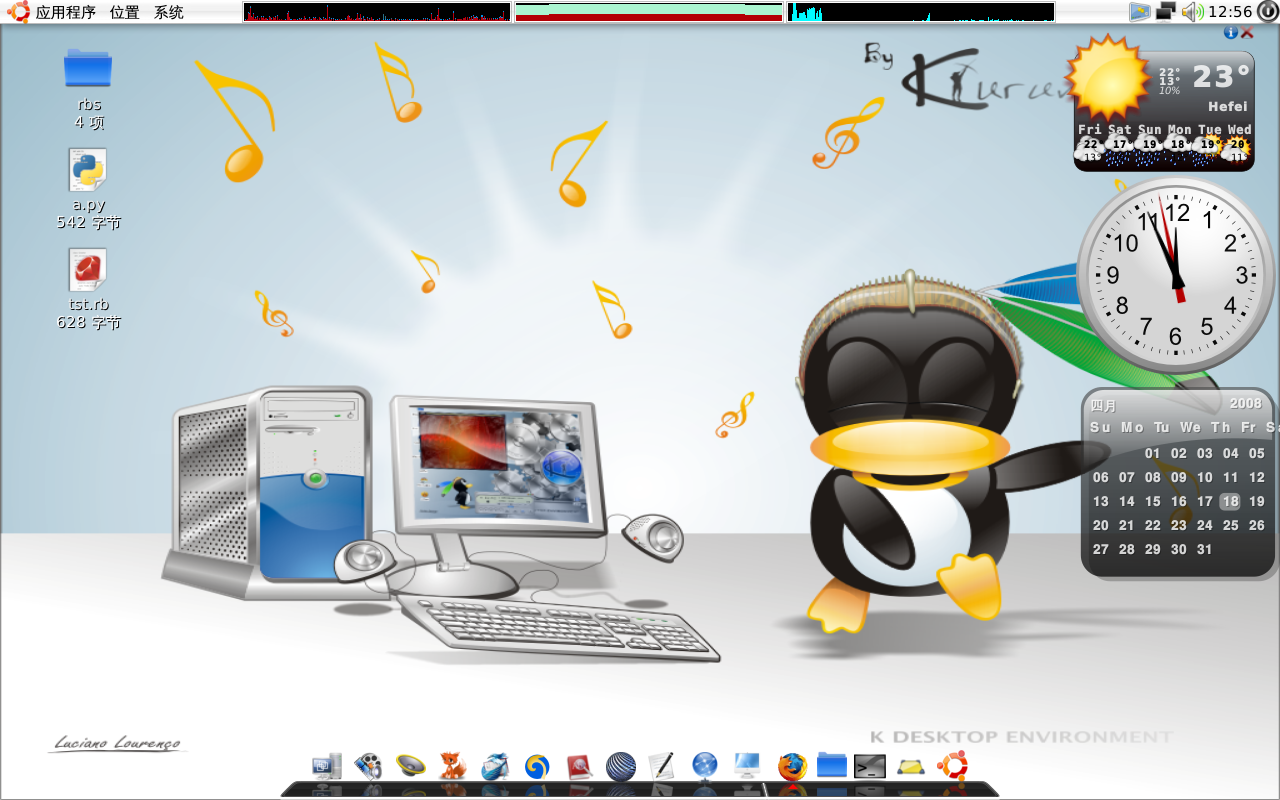Click the 12:56 panel clock
Screen dimensions: 1280x800
(1230, 12)
